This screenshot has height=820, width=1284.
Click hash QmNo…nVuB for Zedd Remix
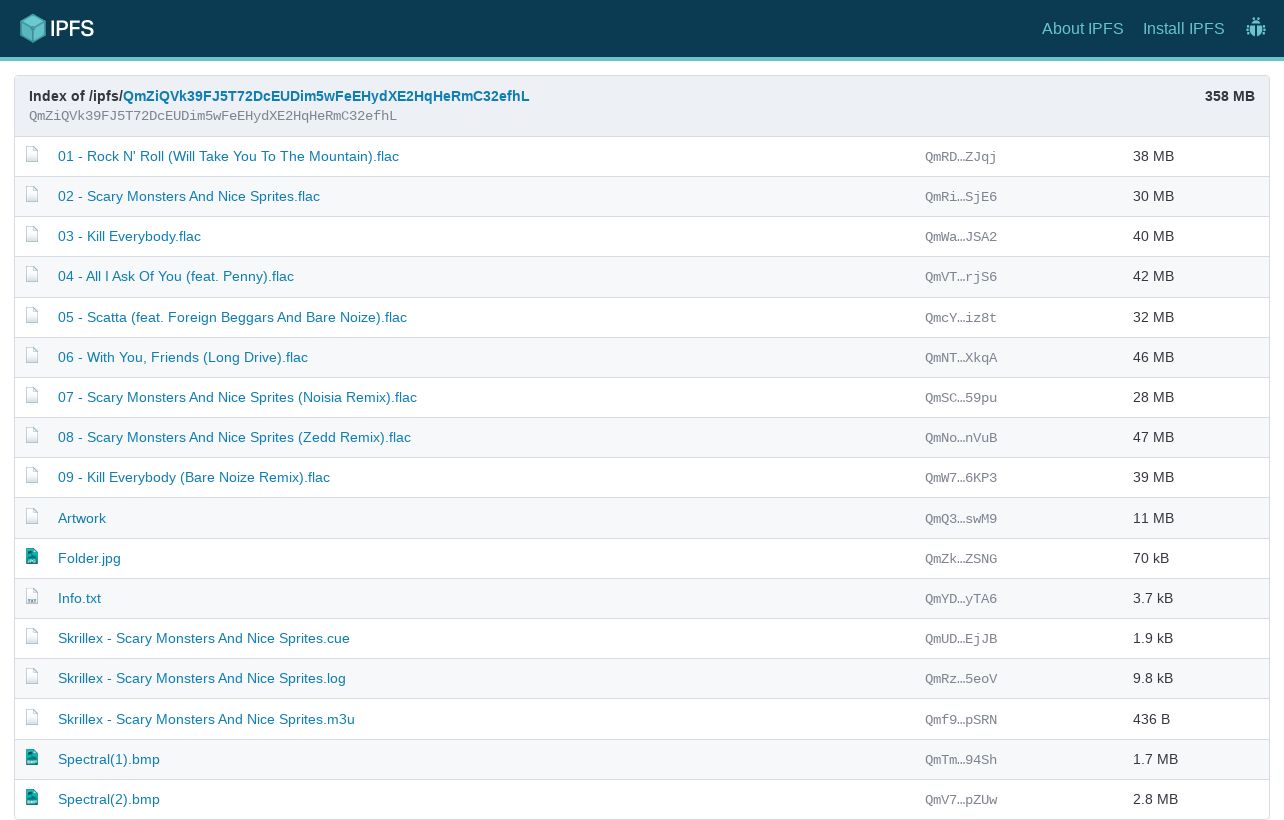961,438
